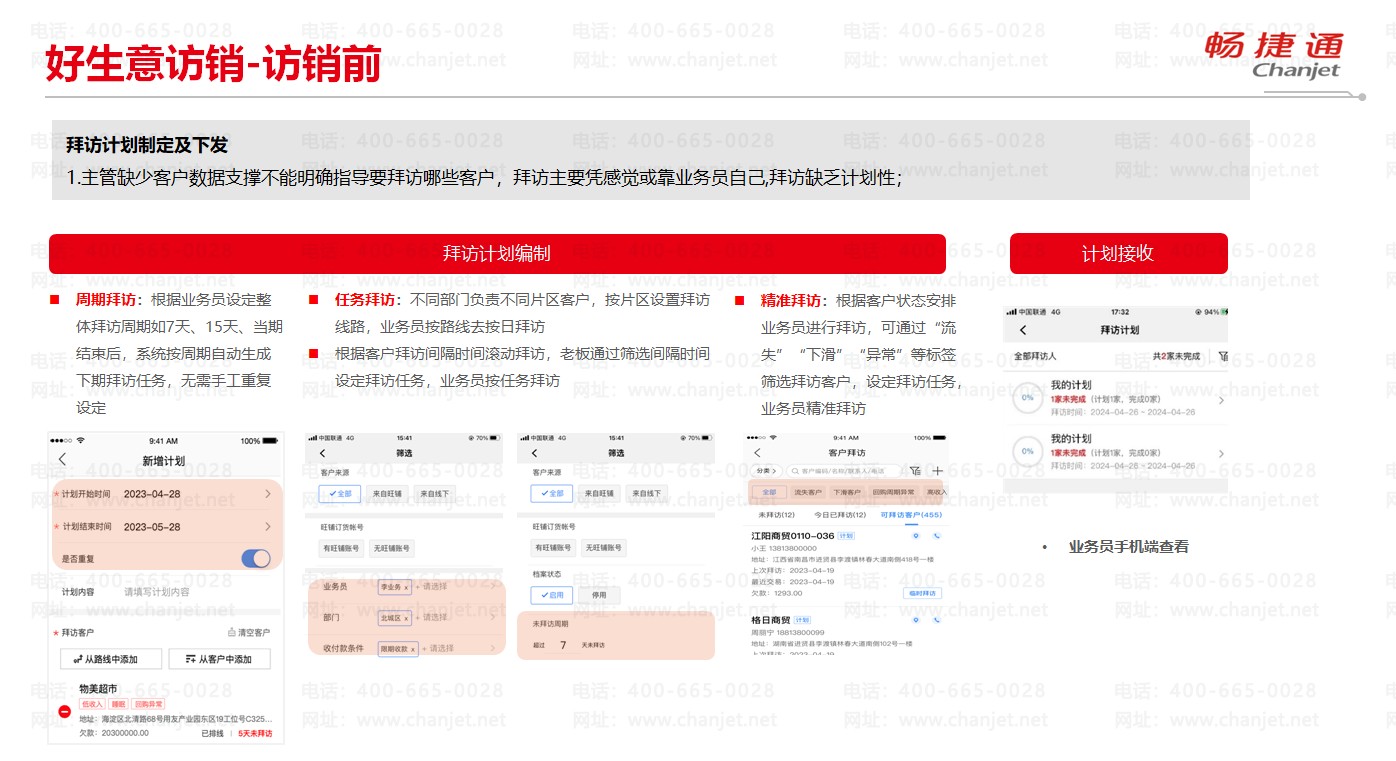Click red minus icon beside 物美超市

pyautogui.click(x=64, y=711)
